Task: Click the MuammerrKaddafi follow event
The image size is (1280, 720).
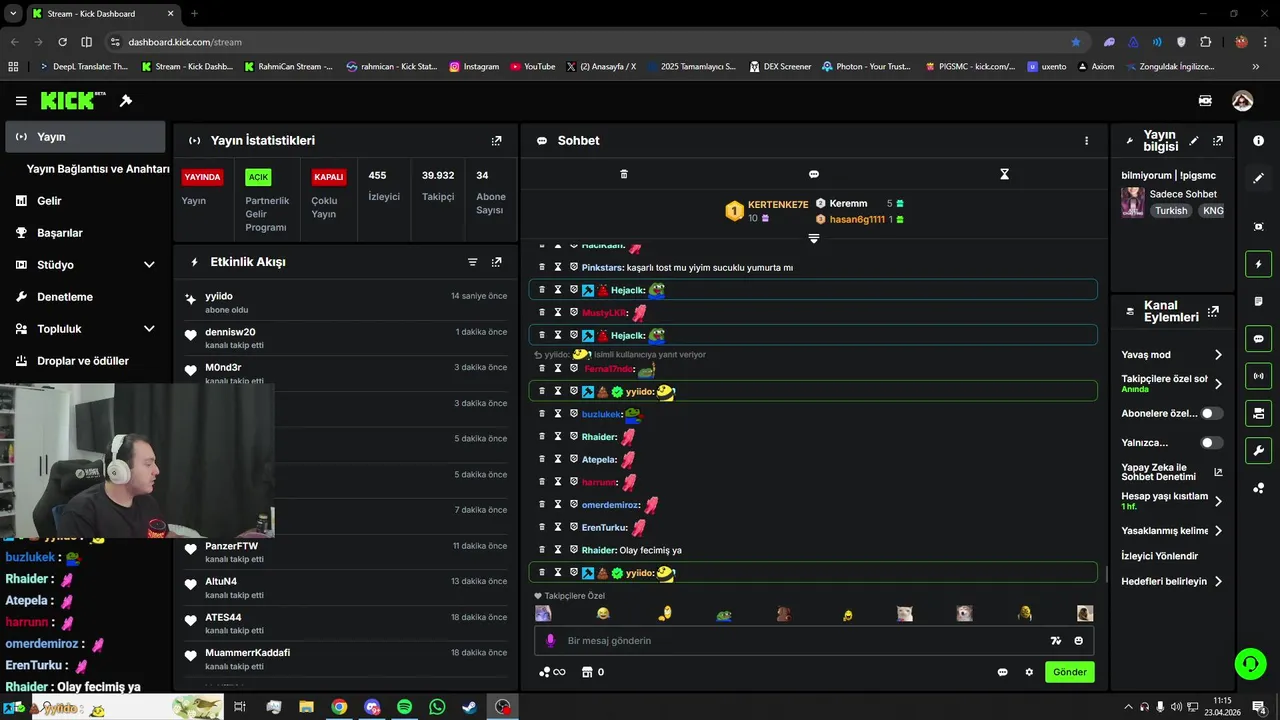Action: (x=345, y=659)
